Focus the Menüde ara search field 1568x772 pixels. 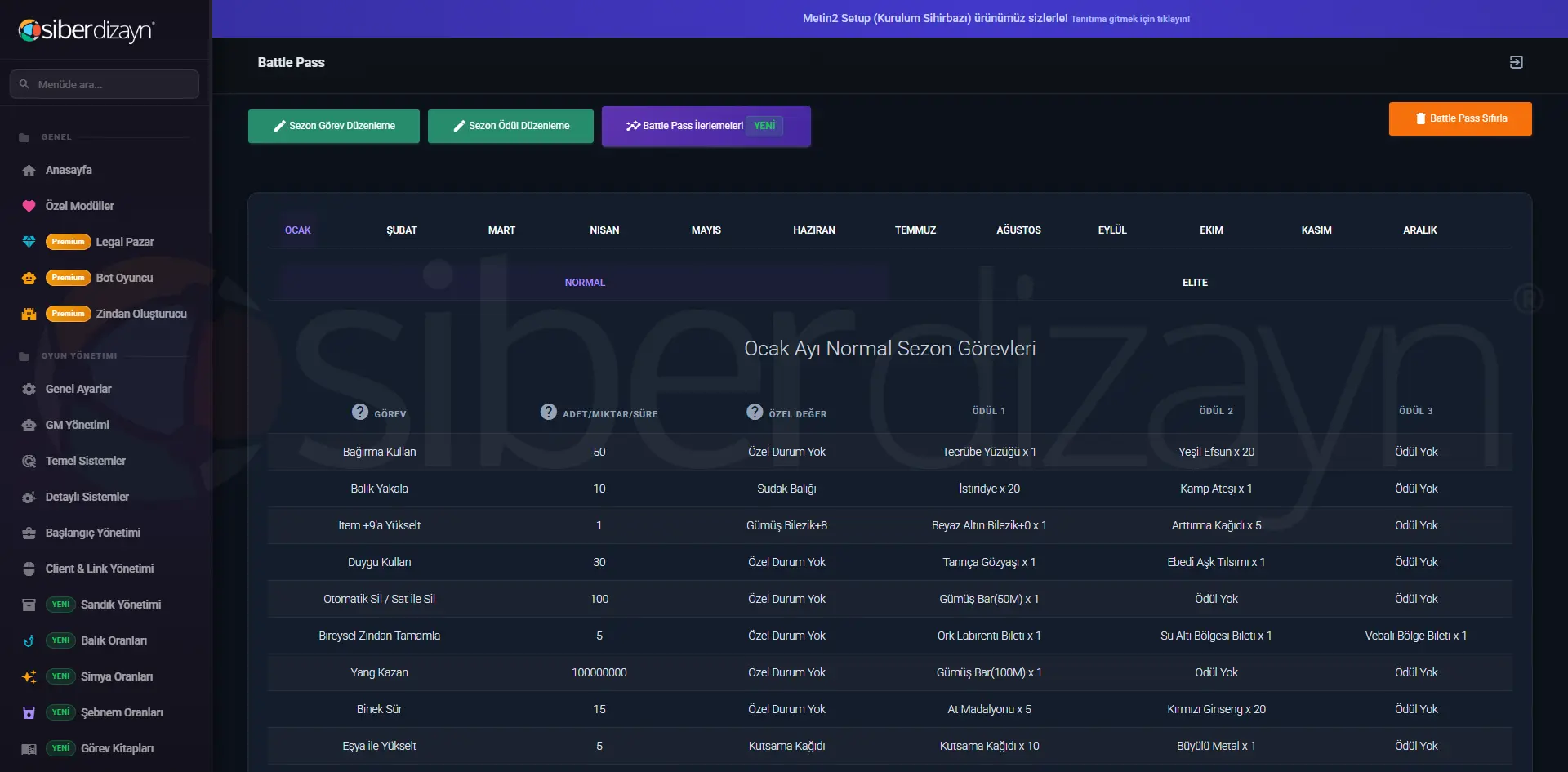coord(105,84)
